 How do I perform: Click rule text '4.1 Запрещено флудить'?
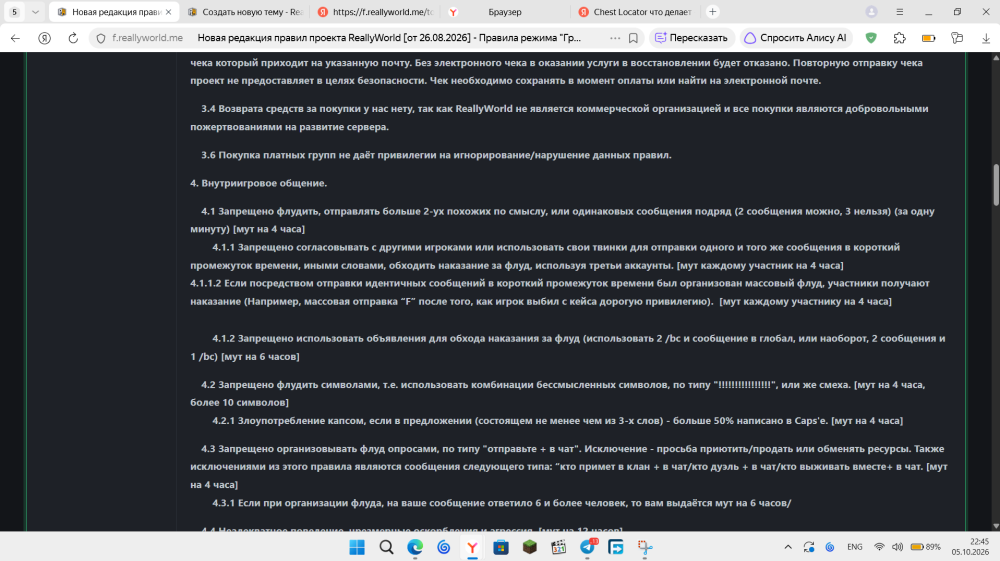coord(562,220)
